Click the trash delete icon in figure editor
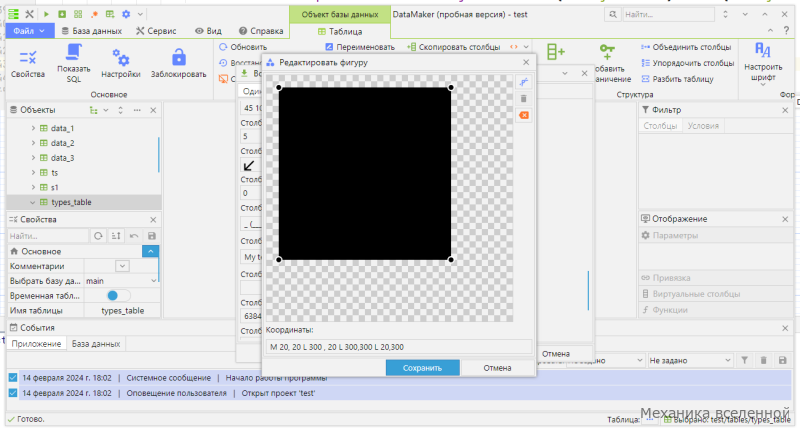 [523, 98]
